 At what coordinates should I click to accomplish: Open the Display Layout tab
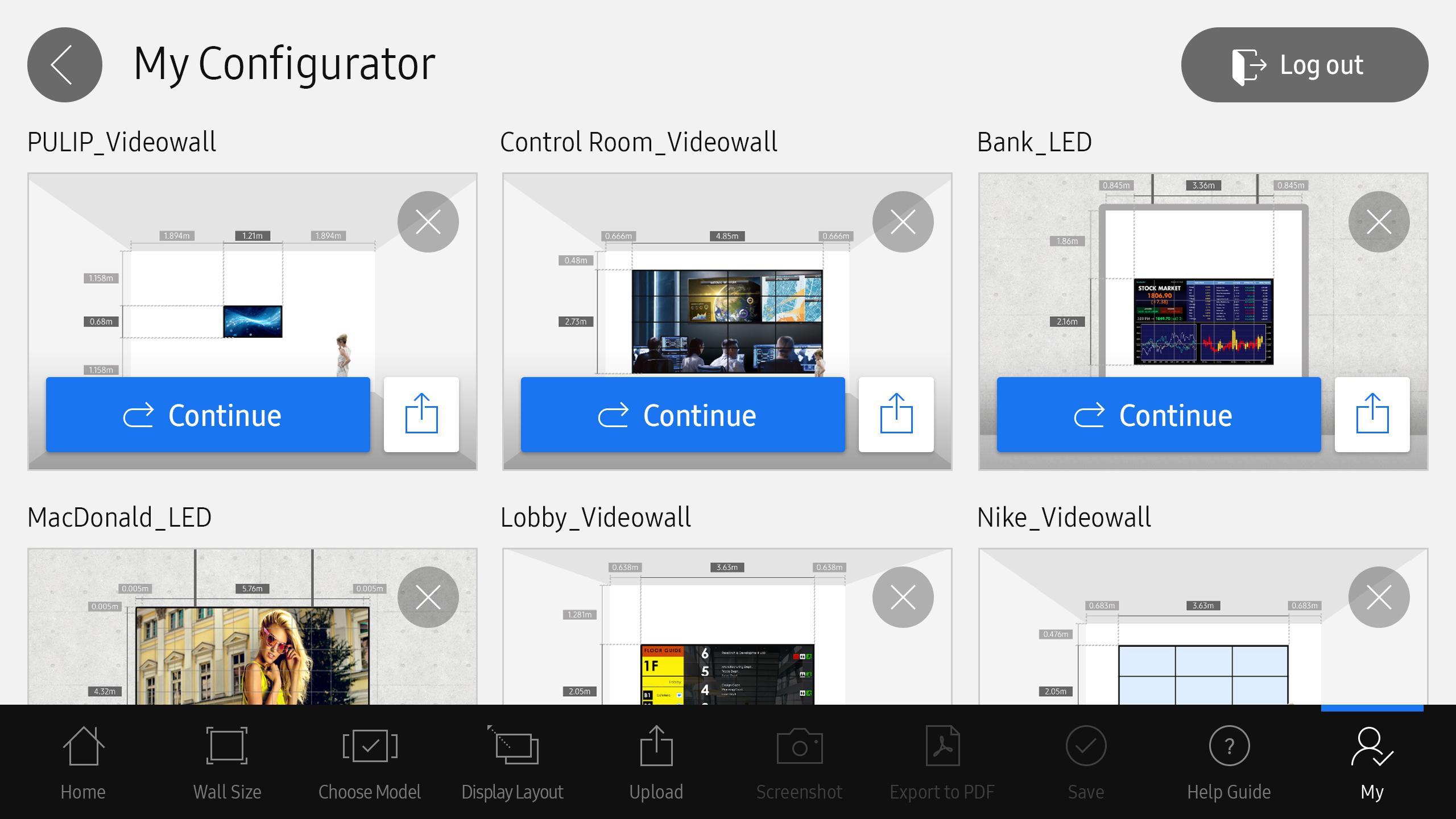tap(512, 763)
